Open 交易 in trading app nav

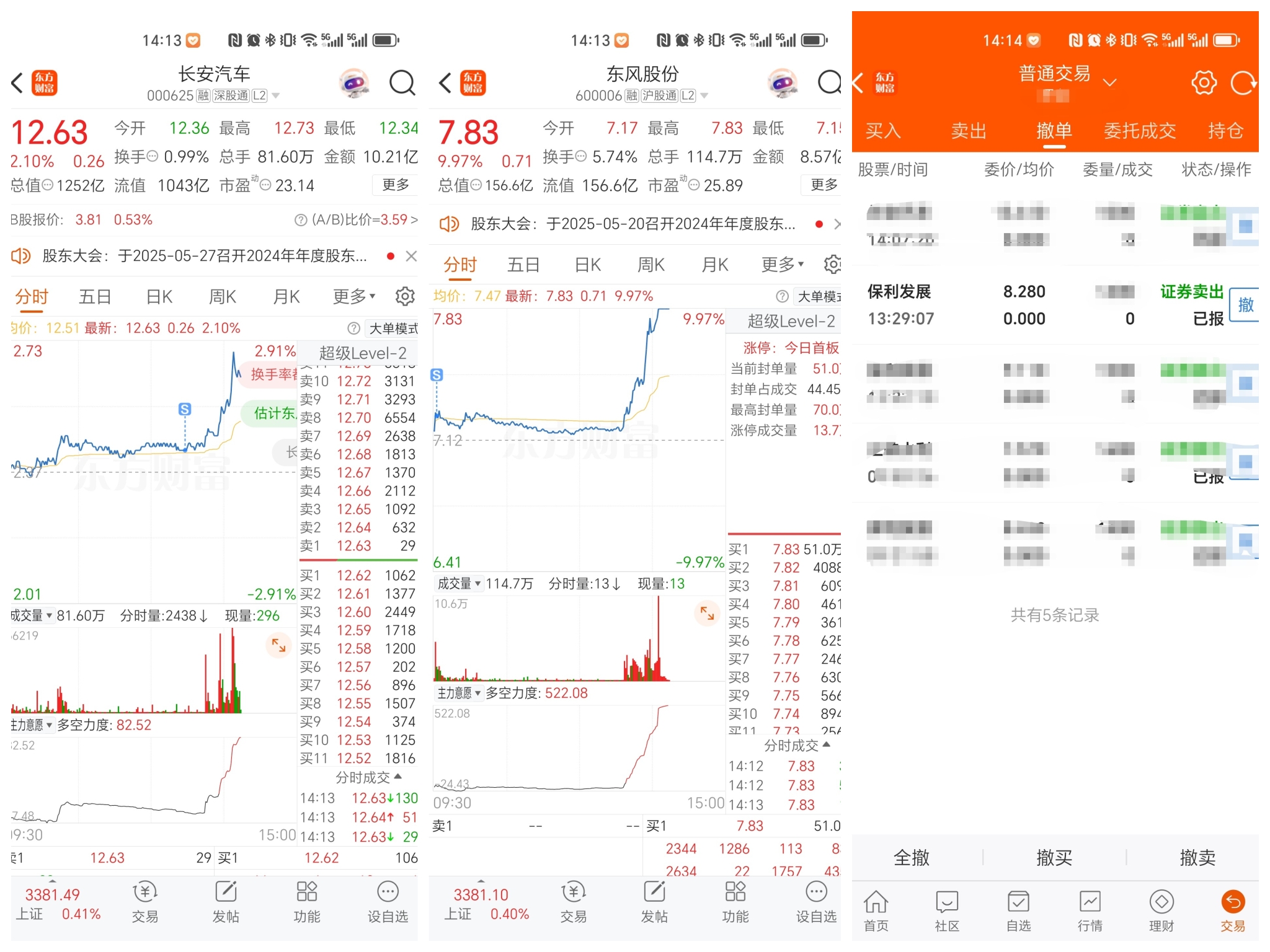click(1233, 911)
